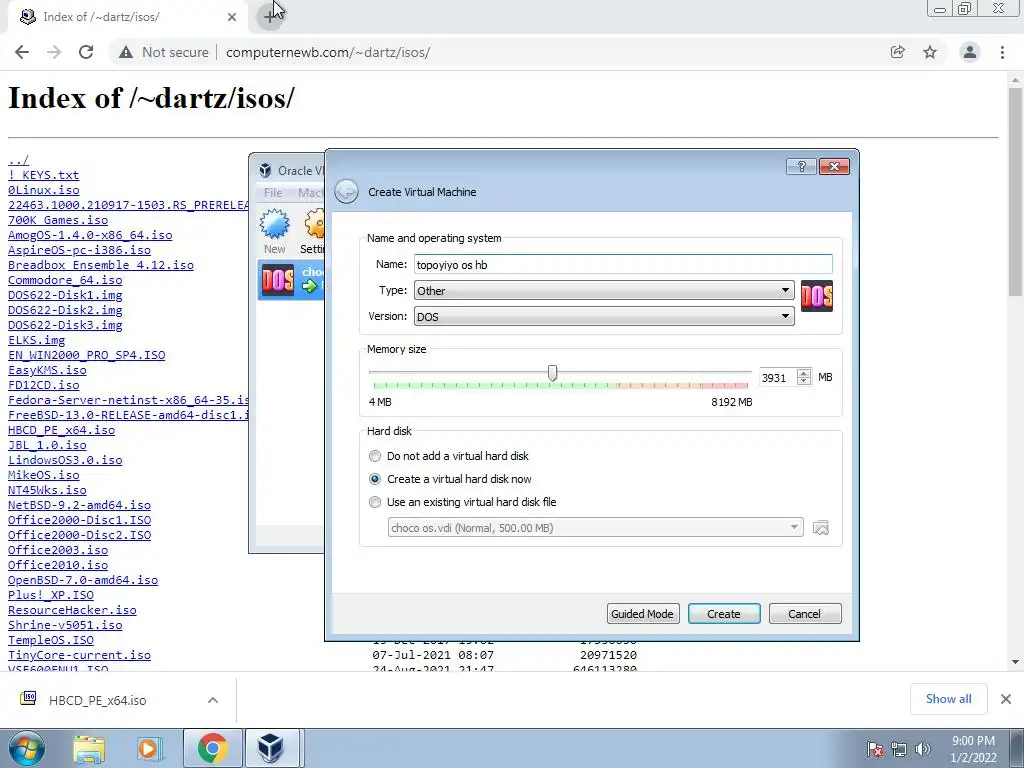Click the Cancel button
This screenshot has width=1024, height=768.
(805, 614)
